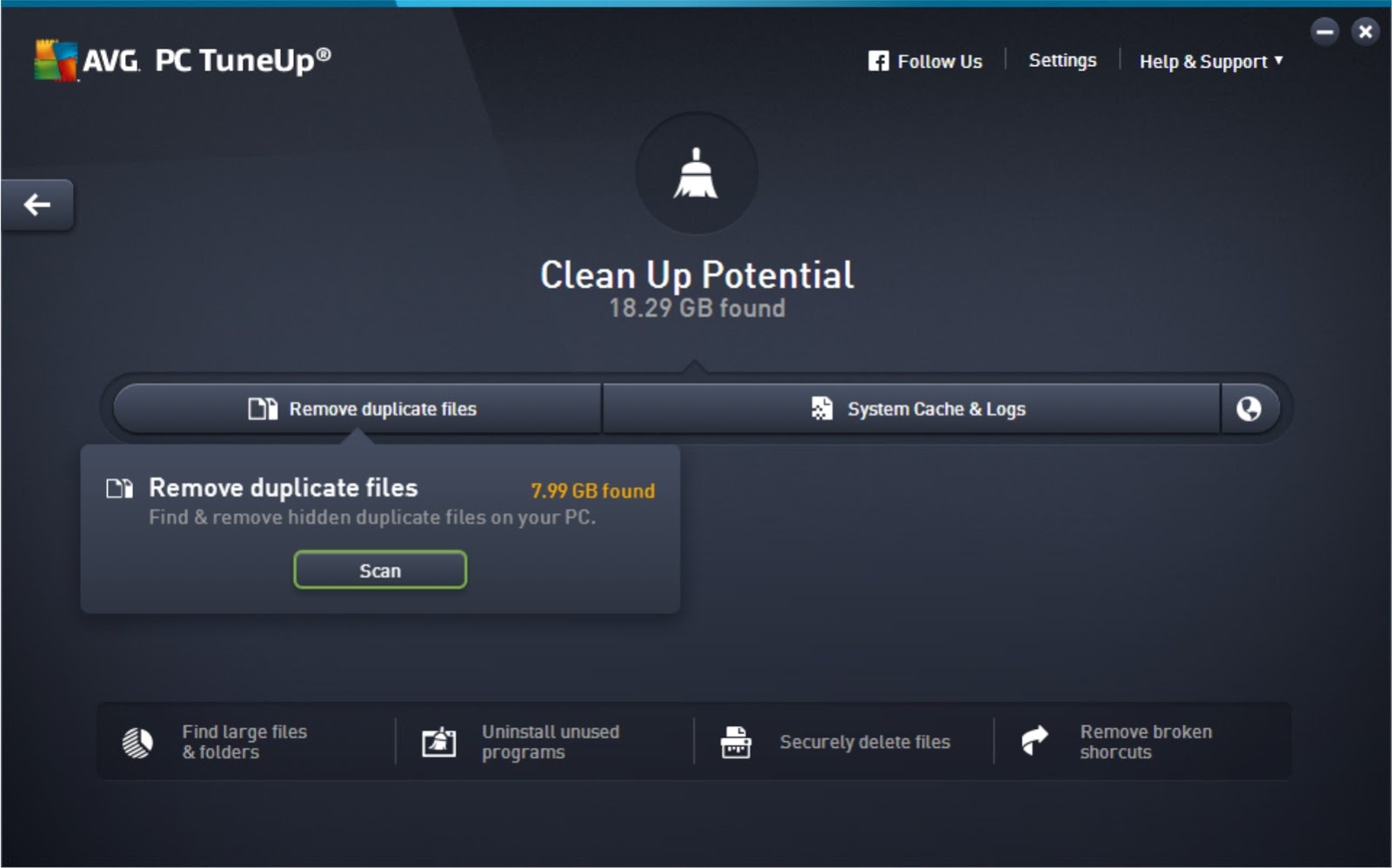Click the duplicate files icon in the popup card

[x=119, y=488]
